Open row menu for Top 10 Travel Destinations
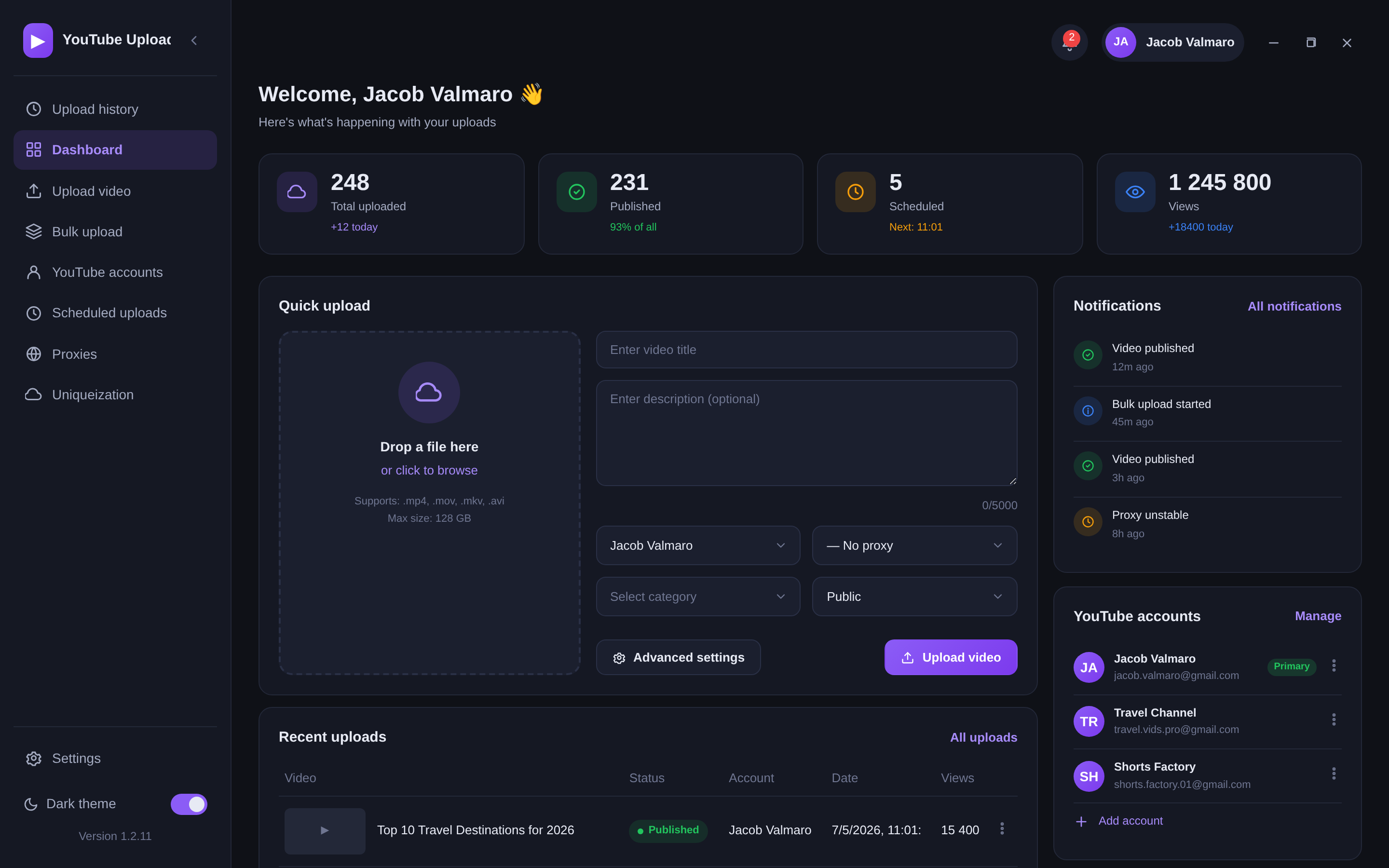The image size is (1389, 868). click(x=1002, y=828)
